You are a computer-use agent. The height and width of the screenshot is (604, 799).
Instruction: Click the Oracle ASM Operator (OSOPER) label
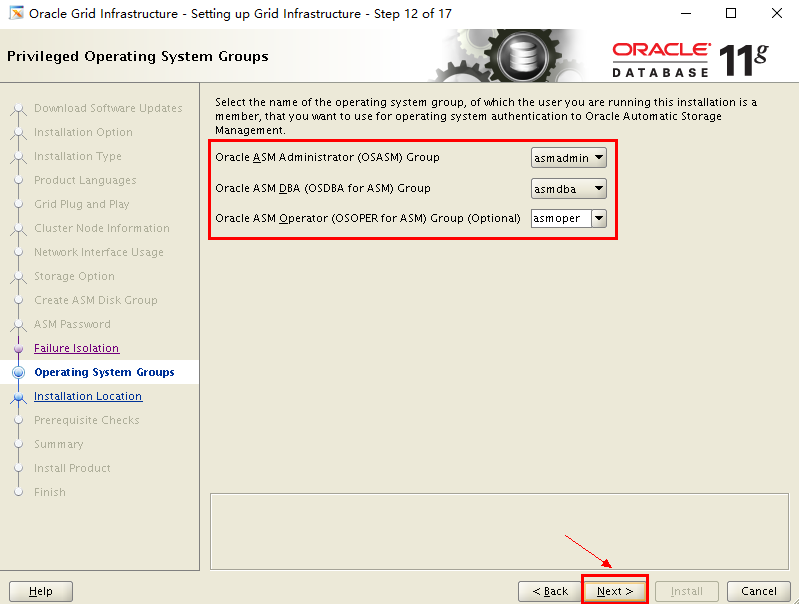367,218
